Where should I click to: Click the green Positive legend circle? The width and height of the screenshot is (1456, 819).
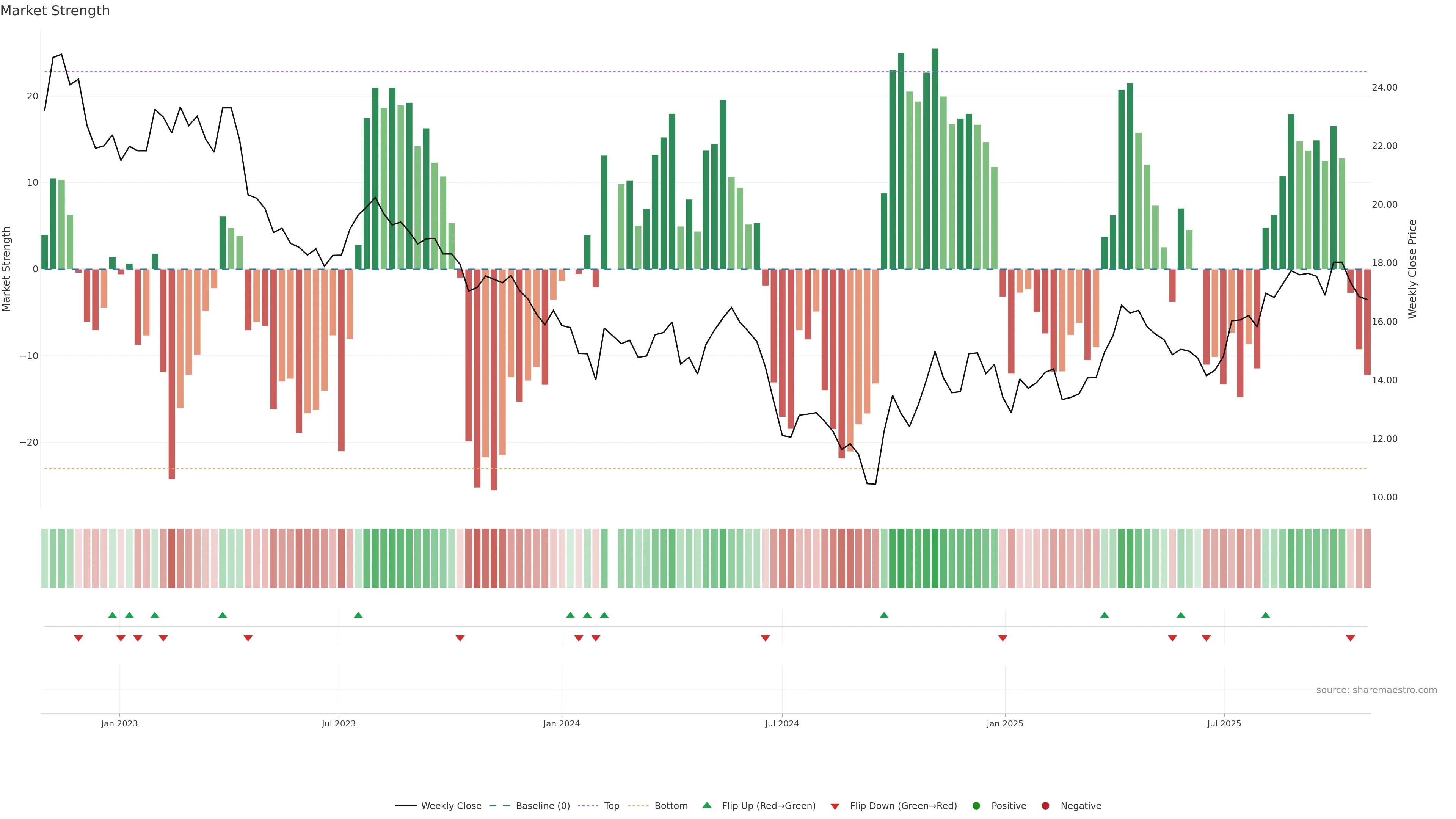tap(976, 805)
